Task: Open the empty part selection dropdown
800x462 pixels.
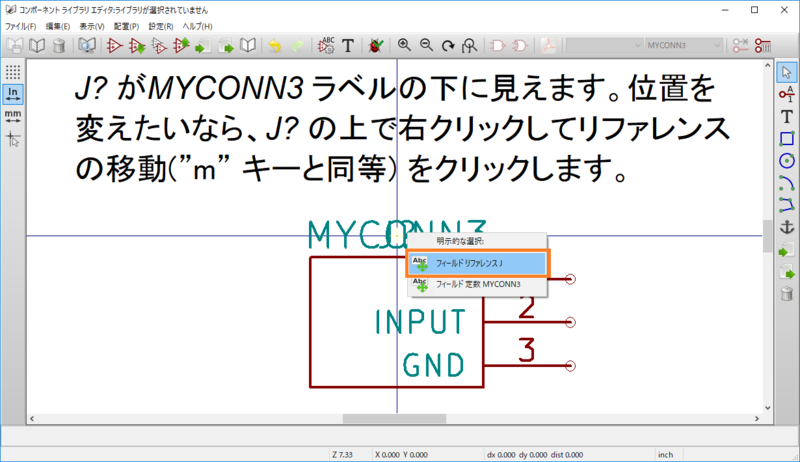Action: pyautogui.click(x=604, y=45)
